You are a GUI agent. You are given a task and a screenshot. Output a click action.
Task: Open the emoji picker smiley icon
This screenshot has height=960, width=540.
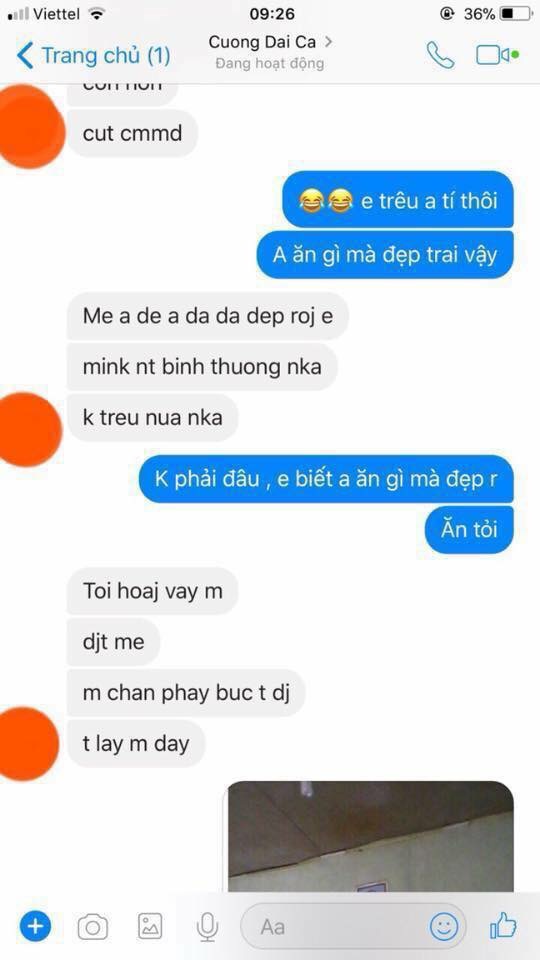443,926
